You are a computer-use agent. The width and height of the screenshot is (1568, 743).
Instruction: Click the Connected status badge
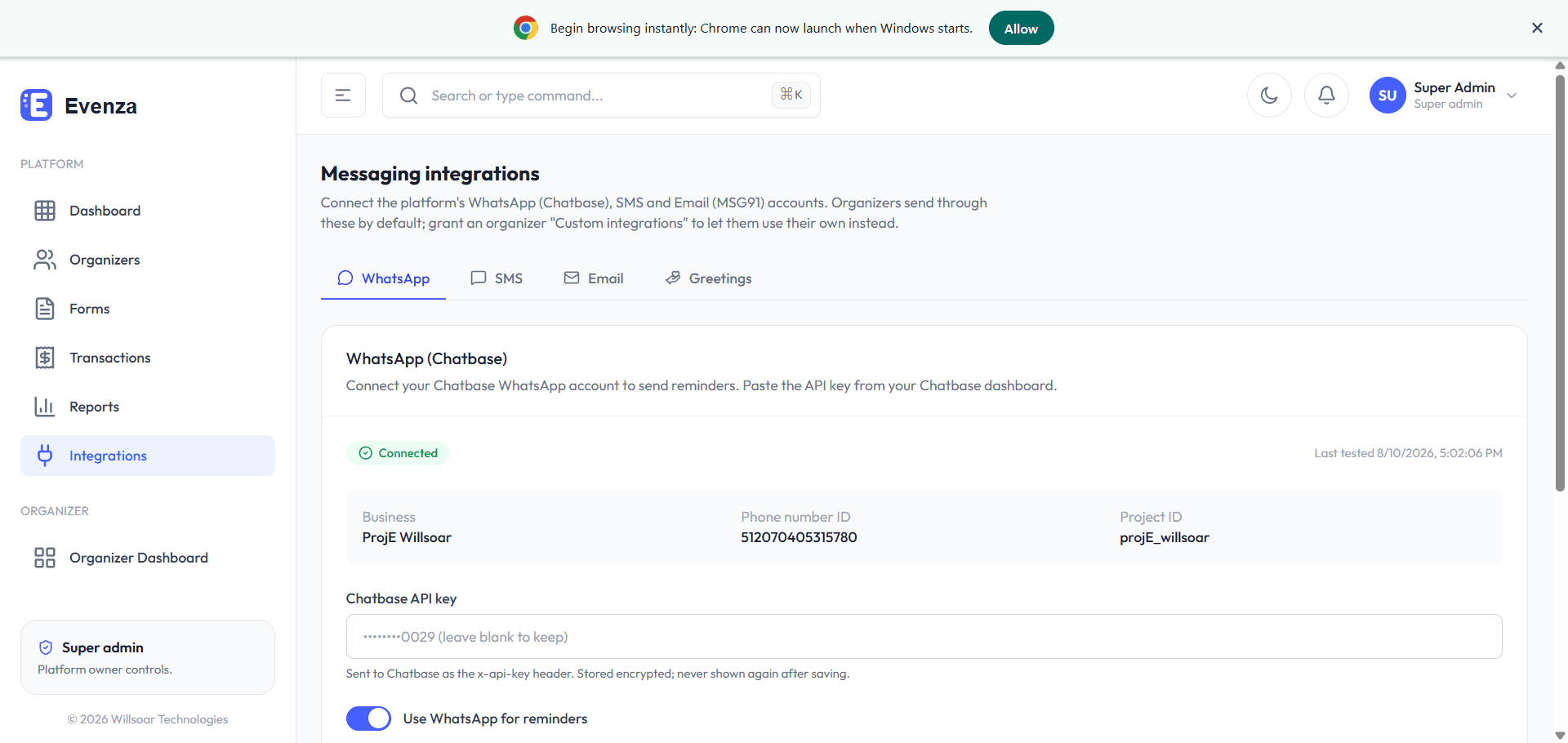pos(398,453)
